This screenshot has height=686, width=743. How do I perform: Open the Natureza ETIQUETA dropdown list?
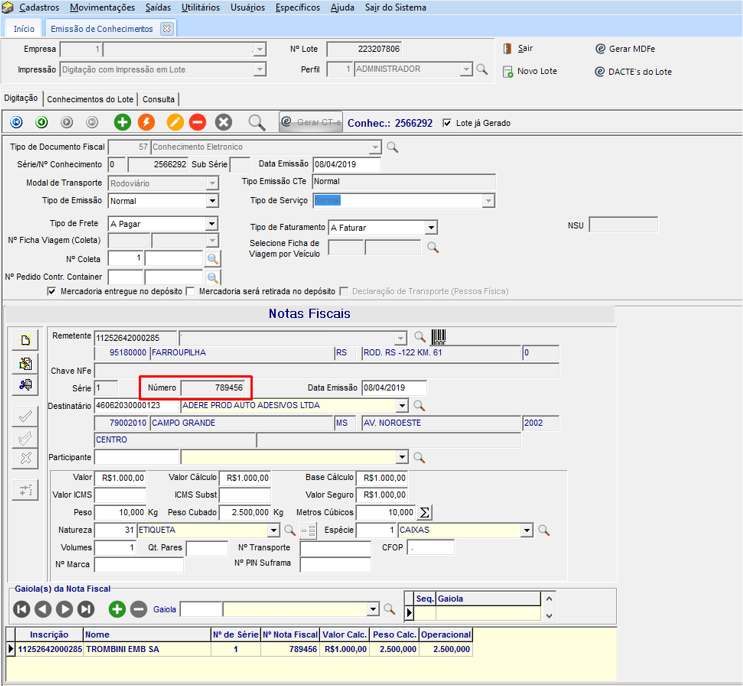273,530
